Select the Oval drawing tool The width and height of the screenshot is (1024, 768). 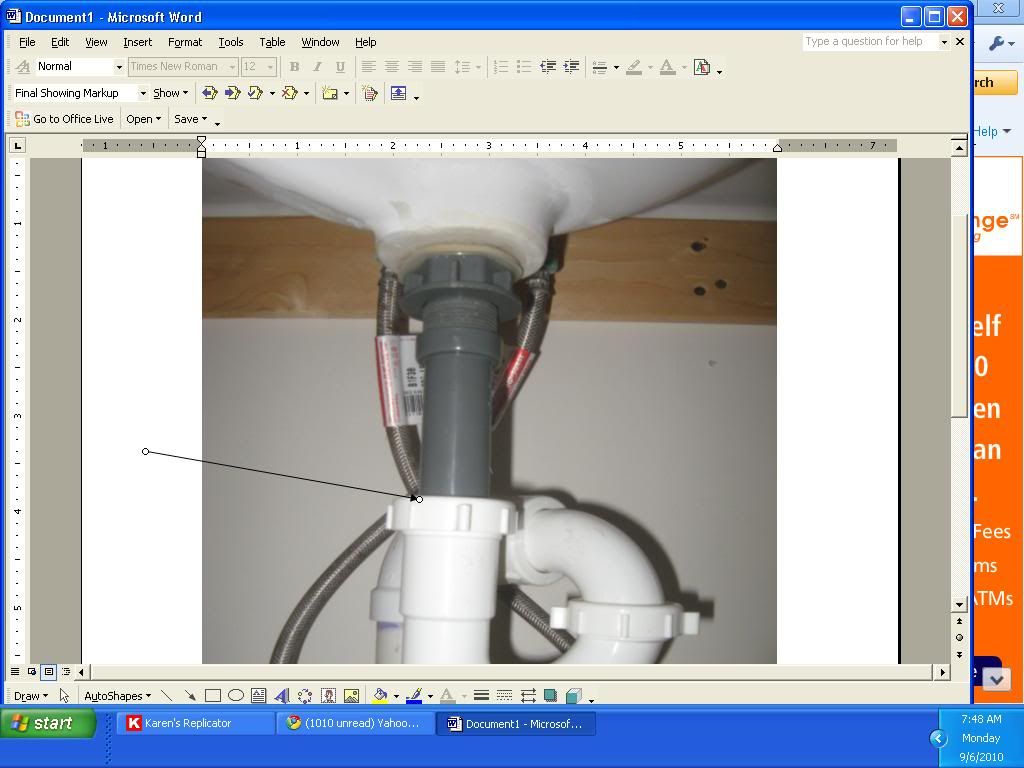[x=236, y=695]
